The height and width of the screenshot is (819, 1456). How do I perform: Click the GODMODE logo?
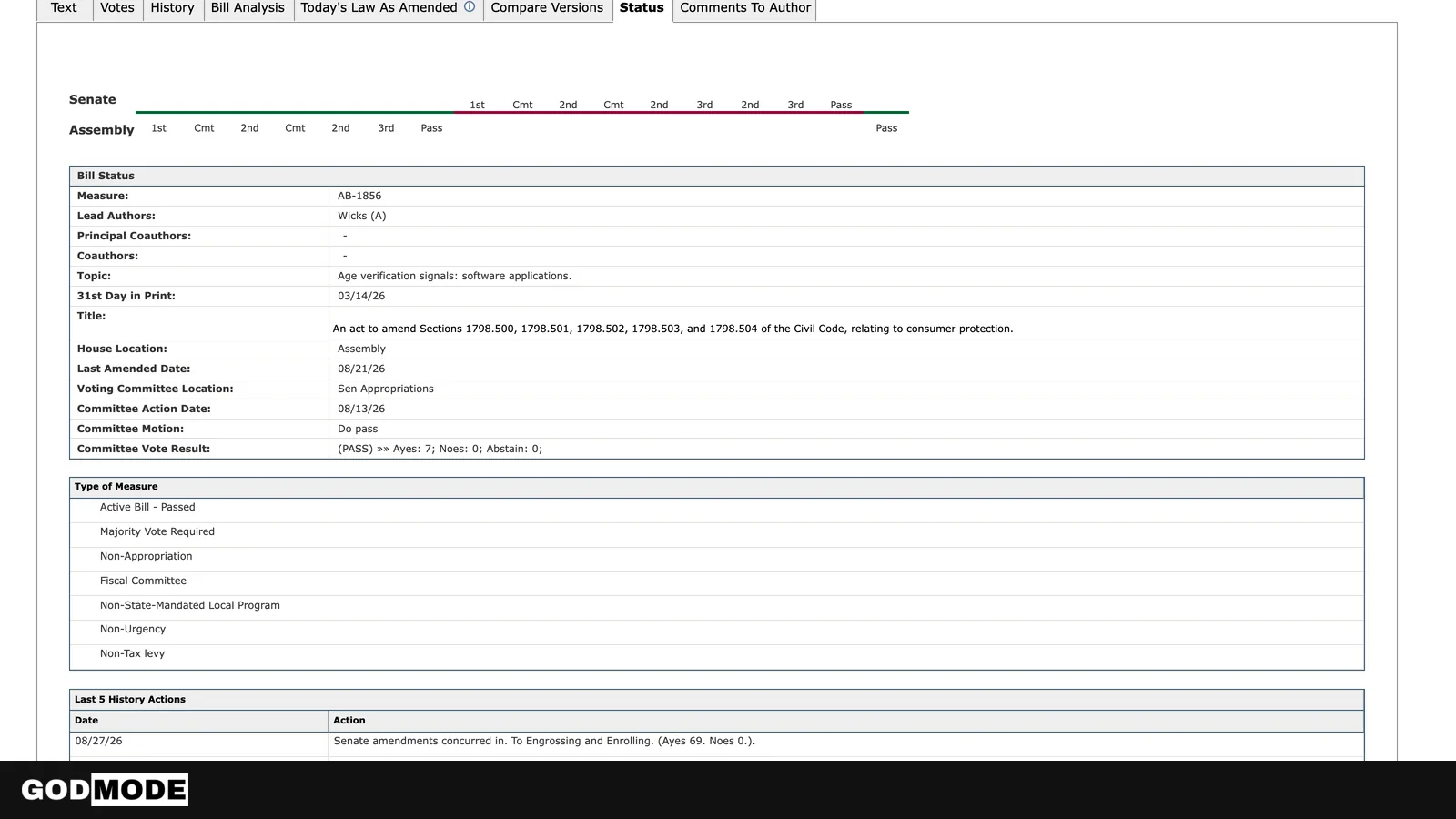click(105, 790)
